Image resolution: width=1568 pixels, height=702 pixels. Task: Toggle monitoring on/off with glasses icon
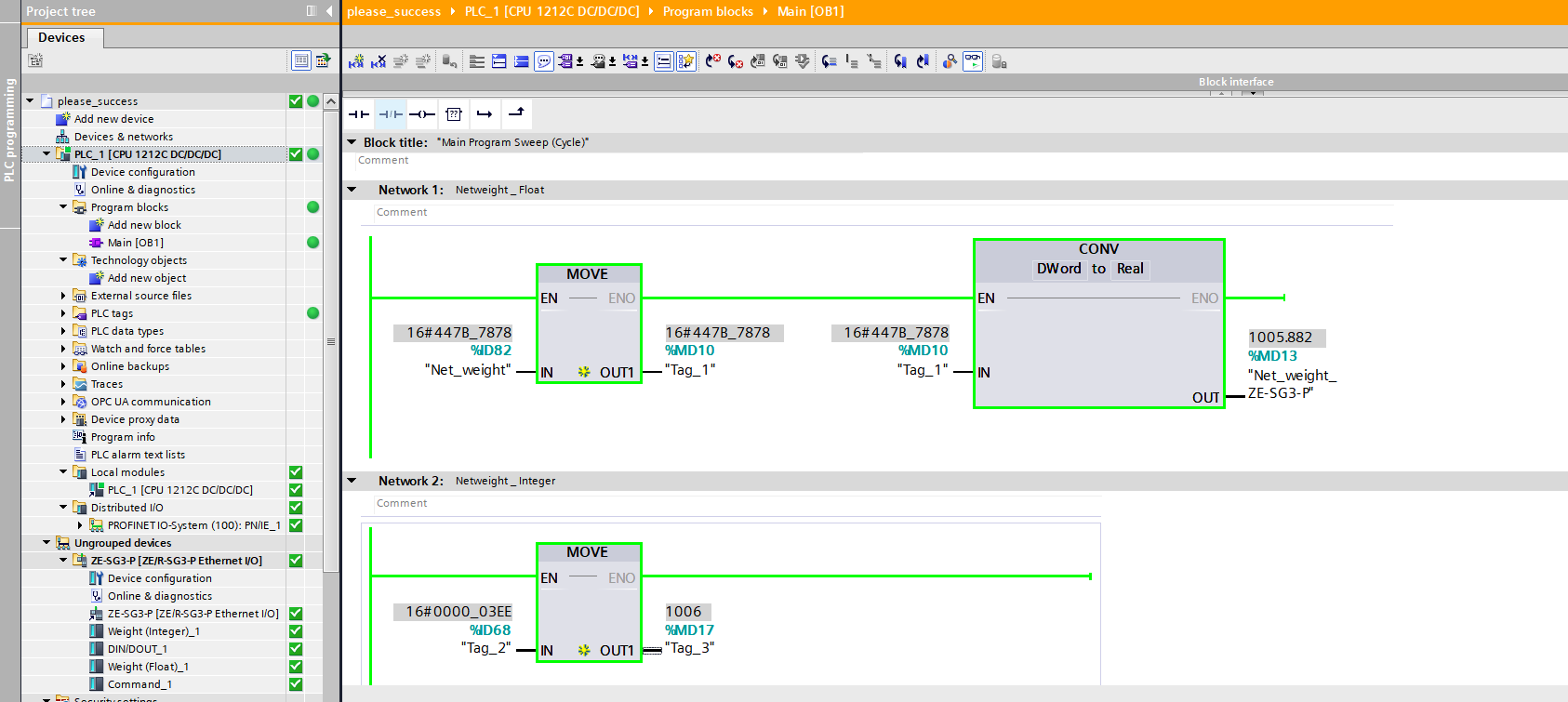[x=973, y=61]
